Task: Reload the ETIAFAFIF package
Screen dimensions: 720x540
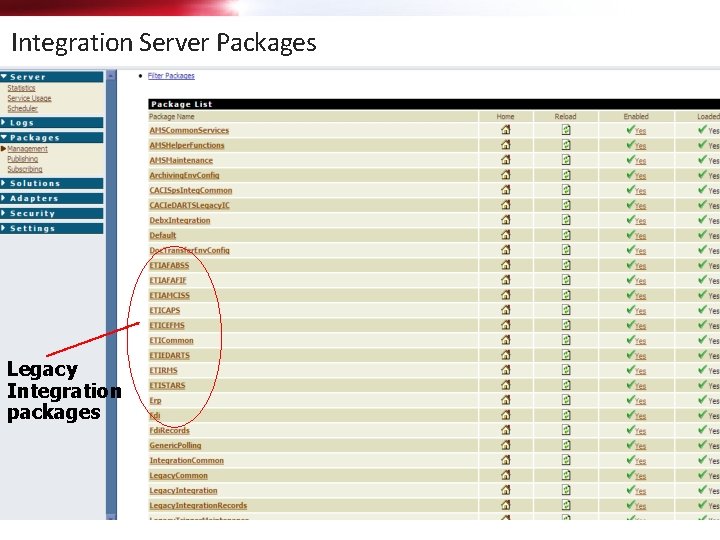Action: coord(566,280)
